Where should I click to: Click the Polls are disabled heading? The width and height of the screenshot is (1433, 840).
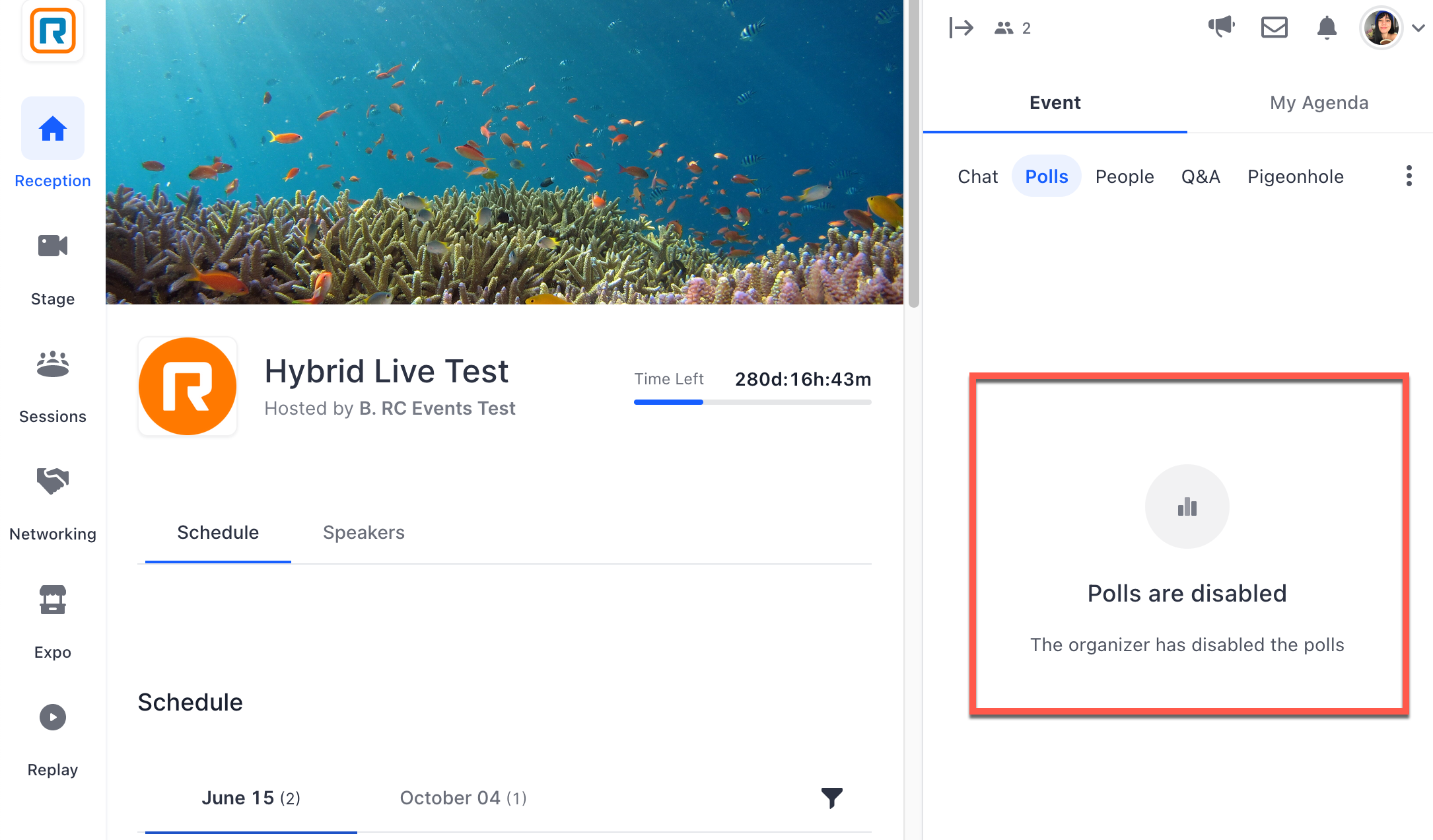(x=1187, y=593)
